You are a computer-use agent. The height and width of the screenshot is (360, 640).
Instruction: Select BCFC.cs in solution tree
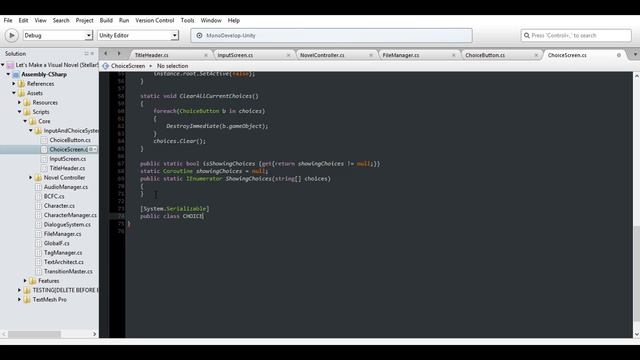pos(54,196)
